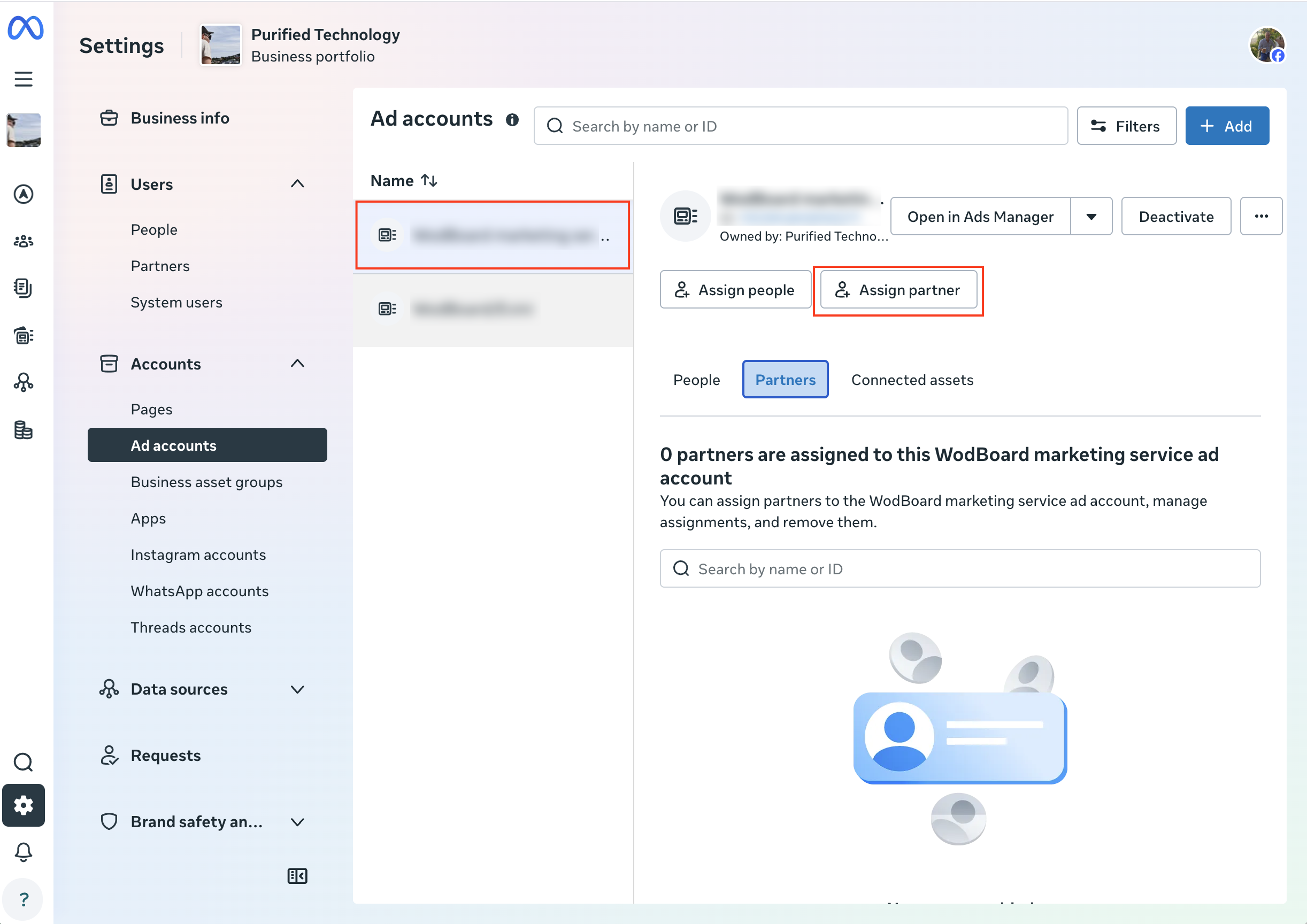
Task: Open the Filters button
Action: pyautogui.click(x=1127, y=126)
